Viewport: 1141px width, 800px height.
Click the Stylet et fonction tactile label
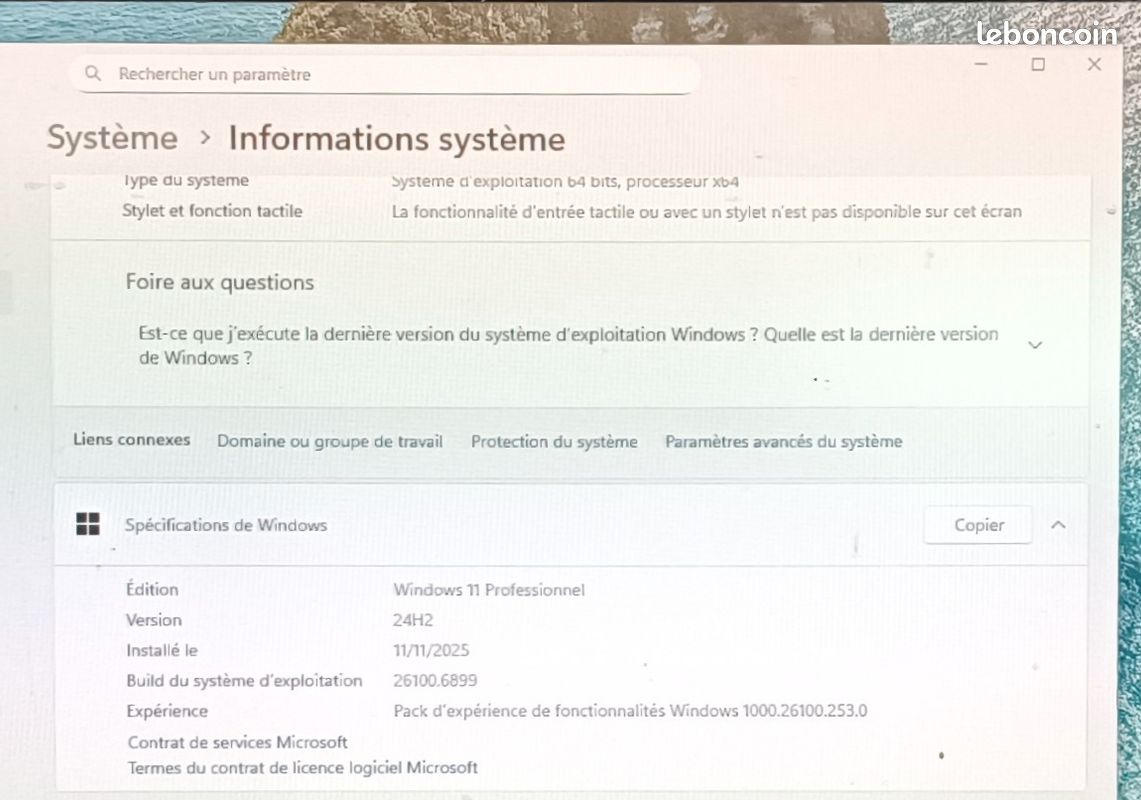point(212,211)
